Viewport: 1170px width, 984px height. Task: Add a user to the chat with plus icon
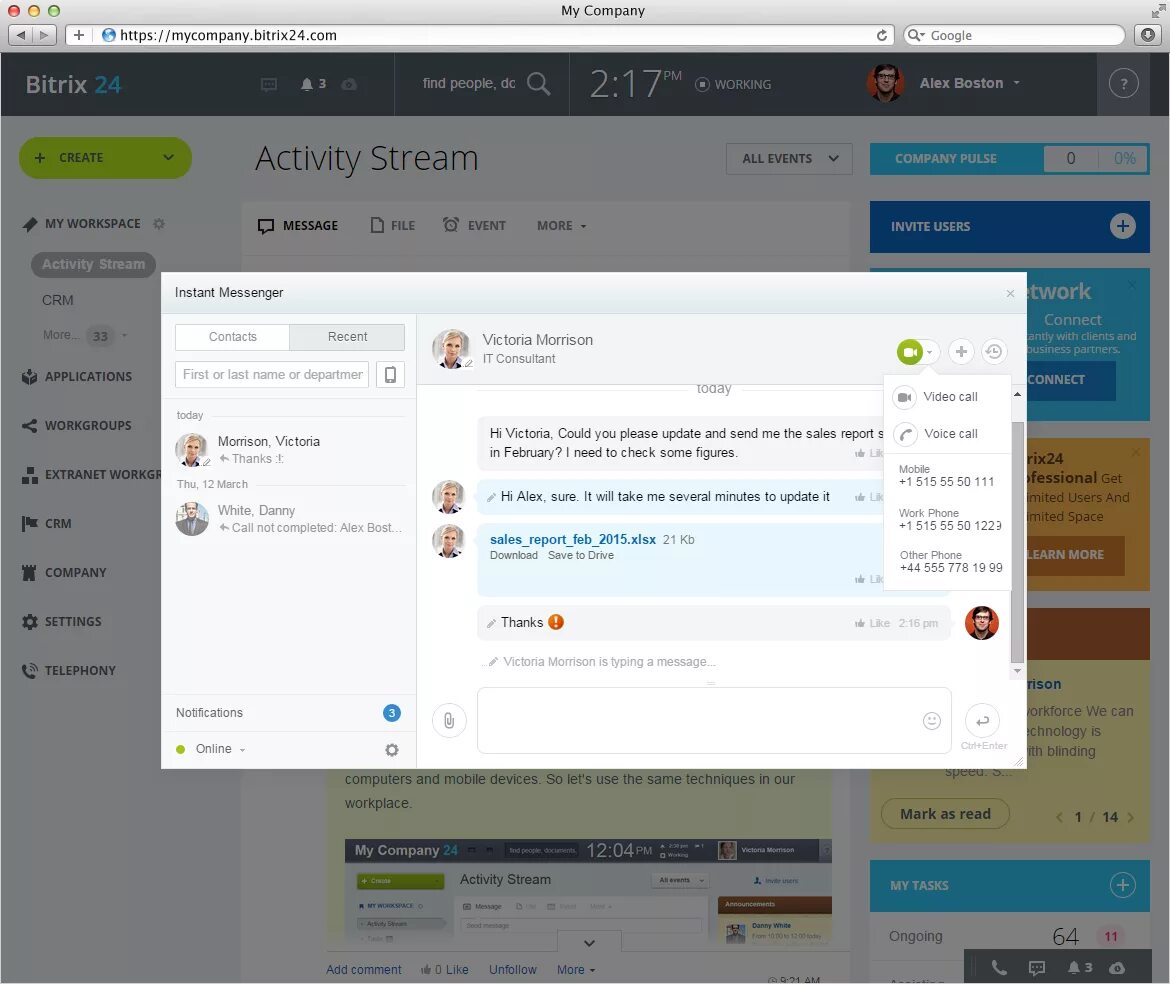tap(961, 351)
